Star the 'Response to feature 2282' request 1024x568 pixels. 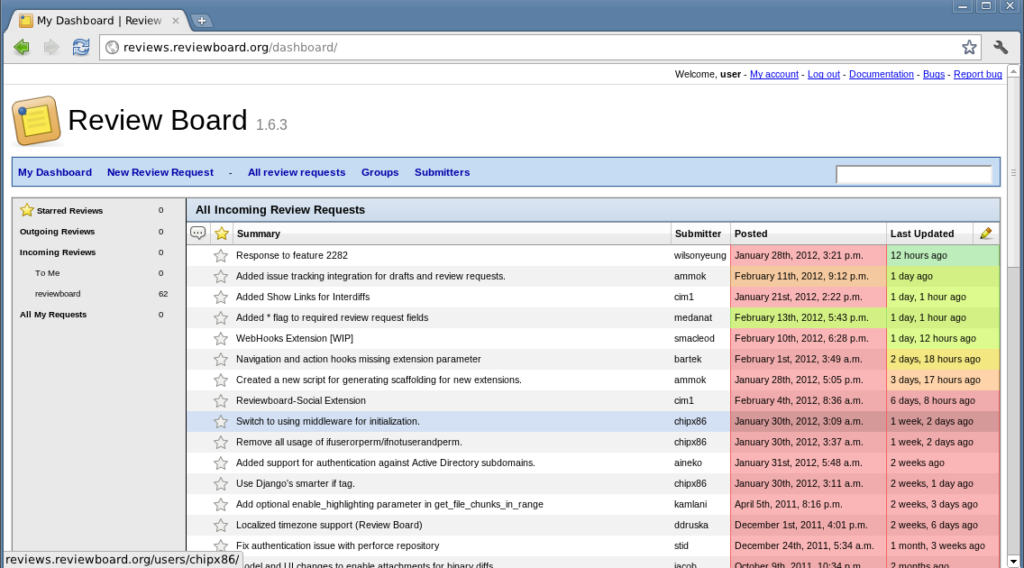221,255
